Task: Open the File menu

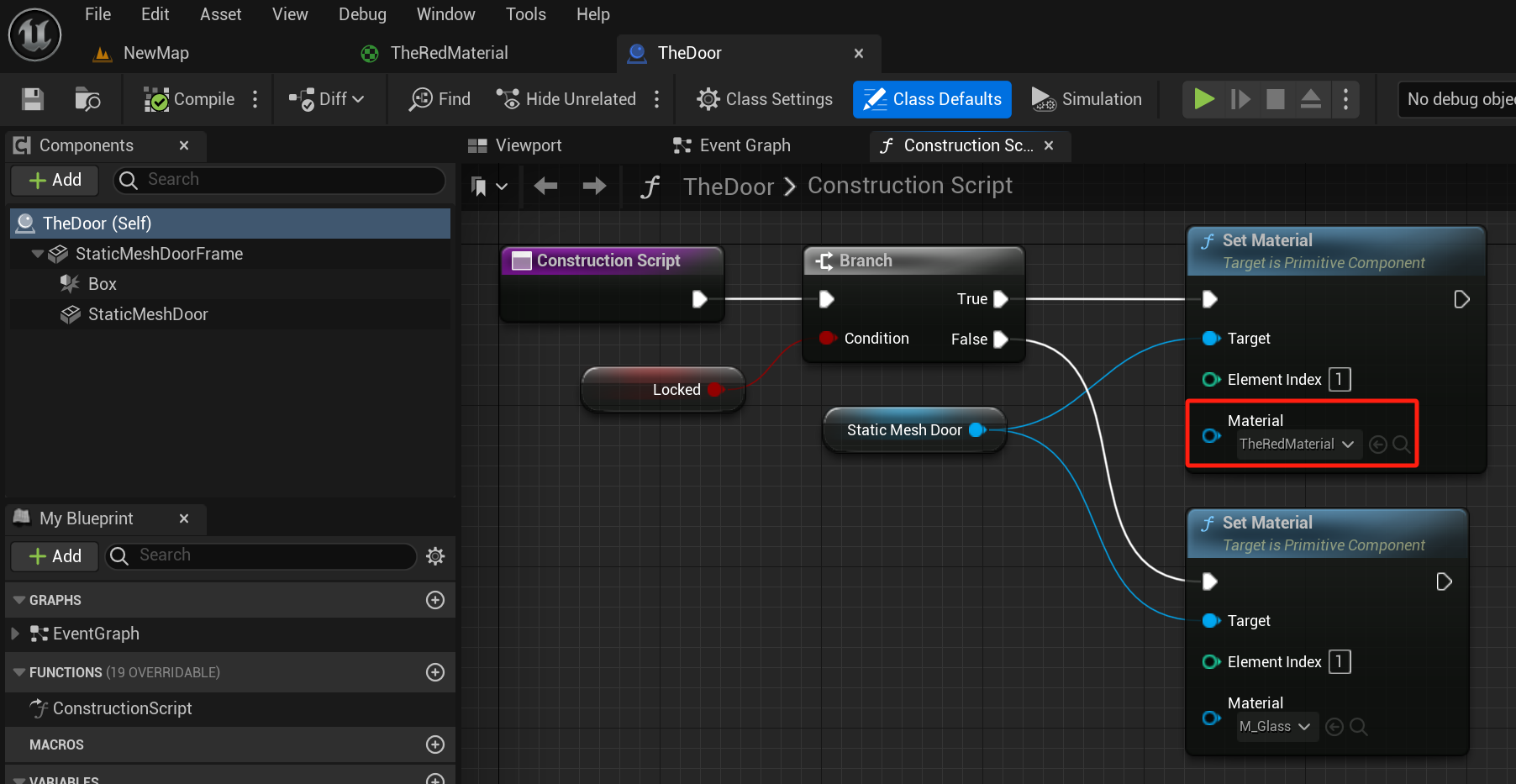Action: pyautogui.click(x=97, y=14)
